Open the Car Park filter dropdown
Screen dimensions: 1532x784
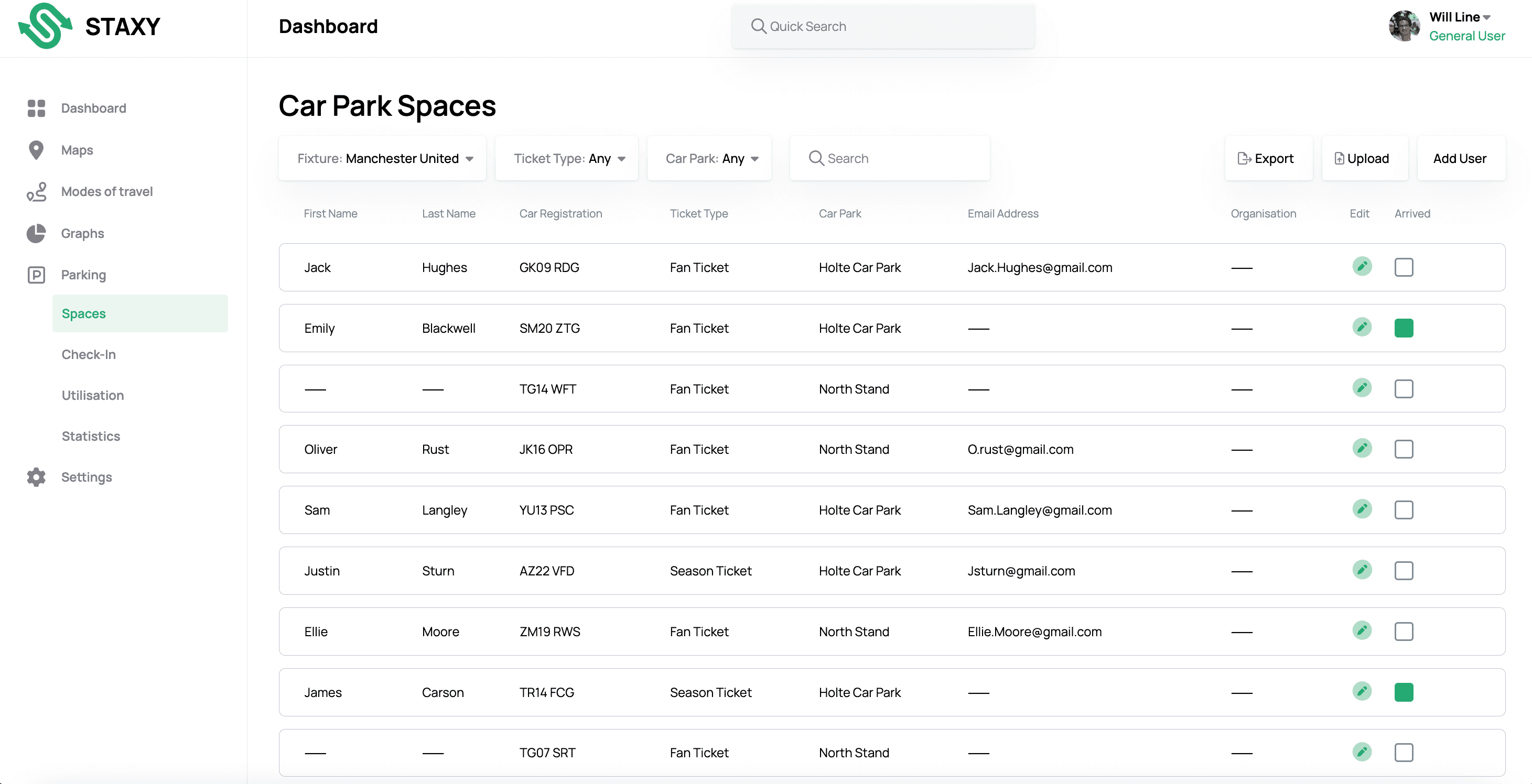709,158
